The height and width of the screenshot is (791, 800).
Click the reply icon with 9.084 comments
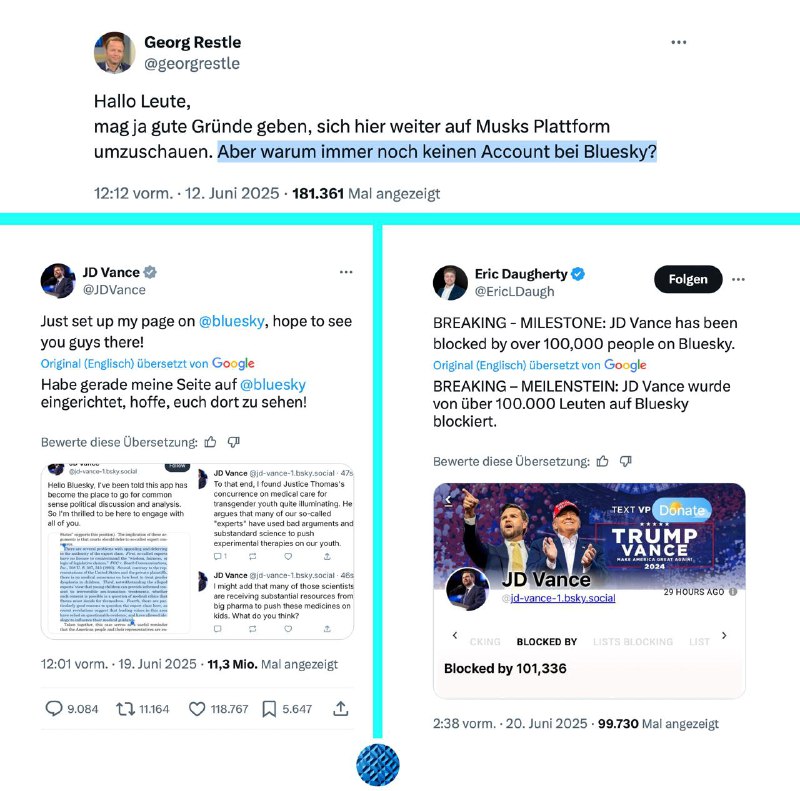pos(54,708)
